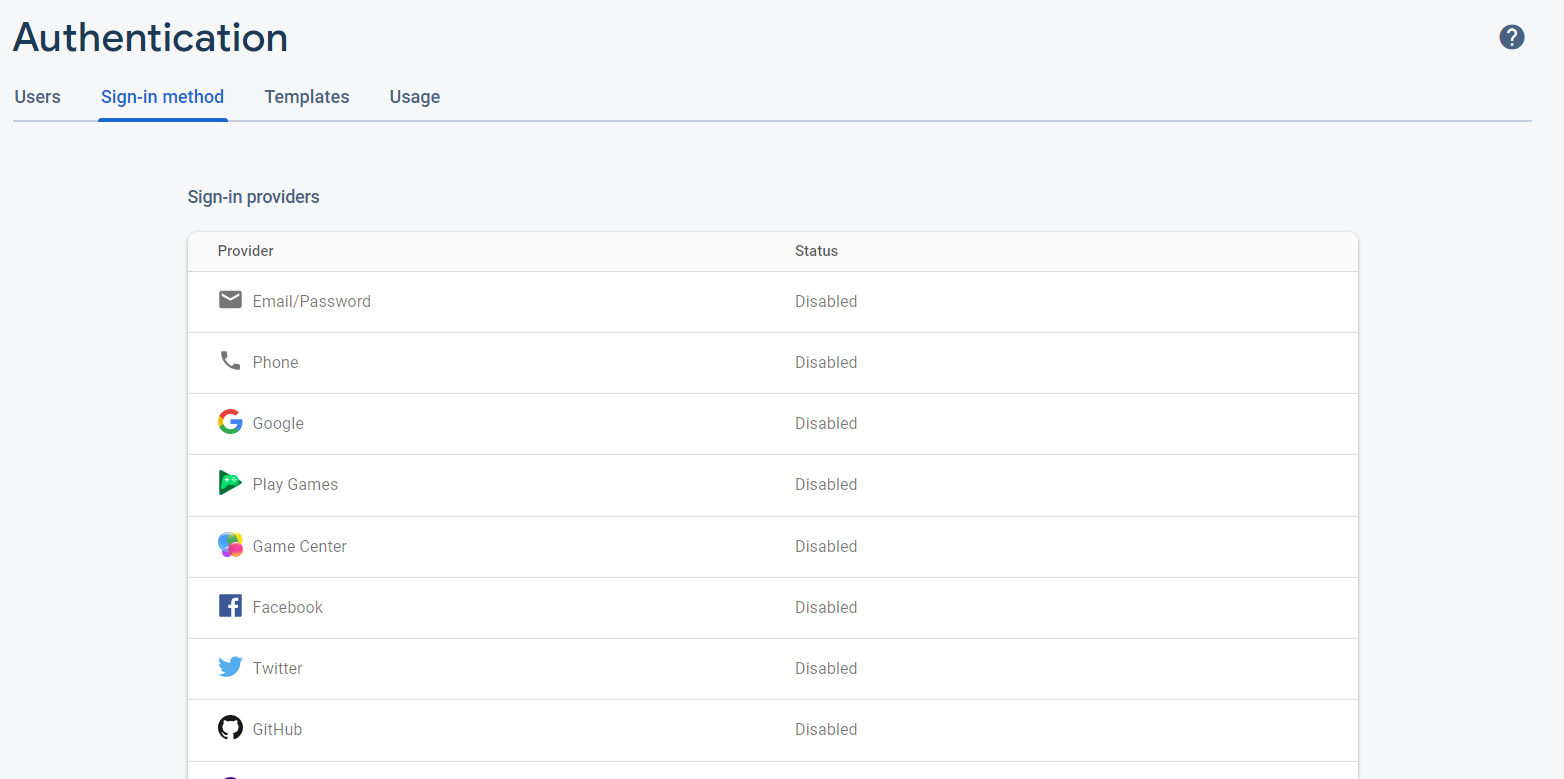Select the GitHub octocat icon
The width and height of the screenshot is (1564, 779).
(230, 728)
